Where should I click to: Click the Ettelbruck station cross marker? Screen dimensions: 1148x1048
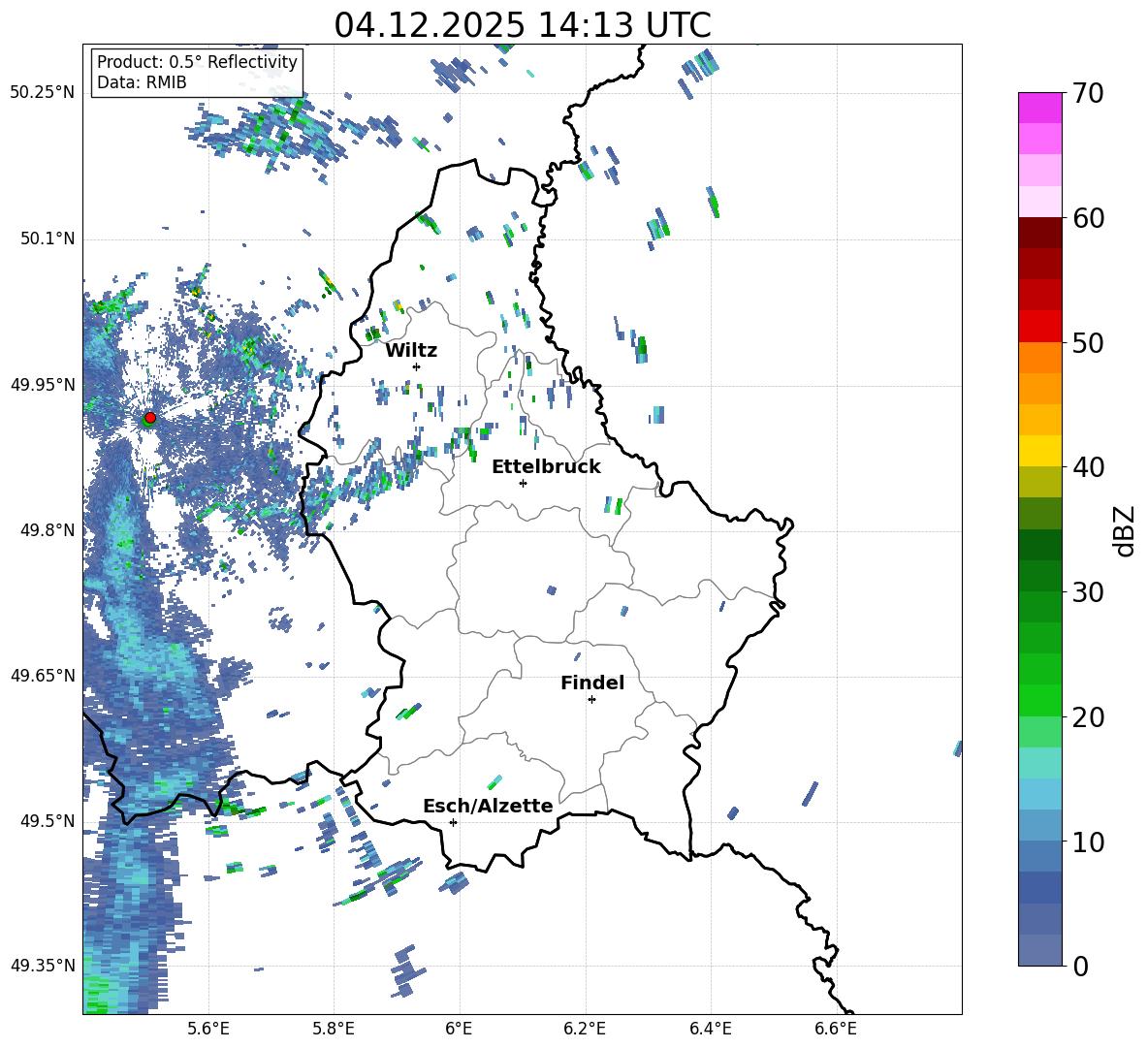[523, 483]
